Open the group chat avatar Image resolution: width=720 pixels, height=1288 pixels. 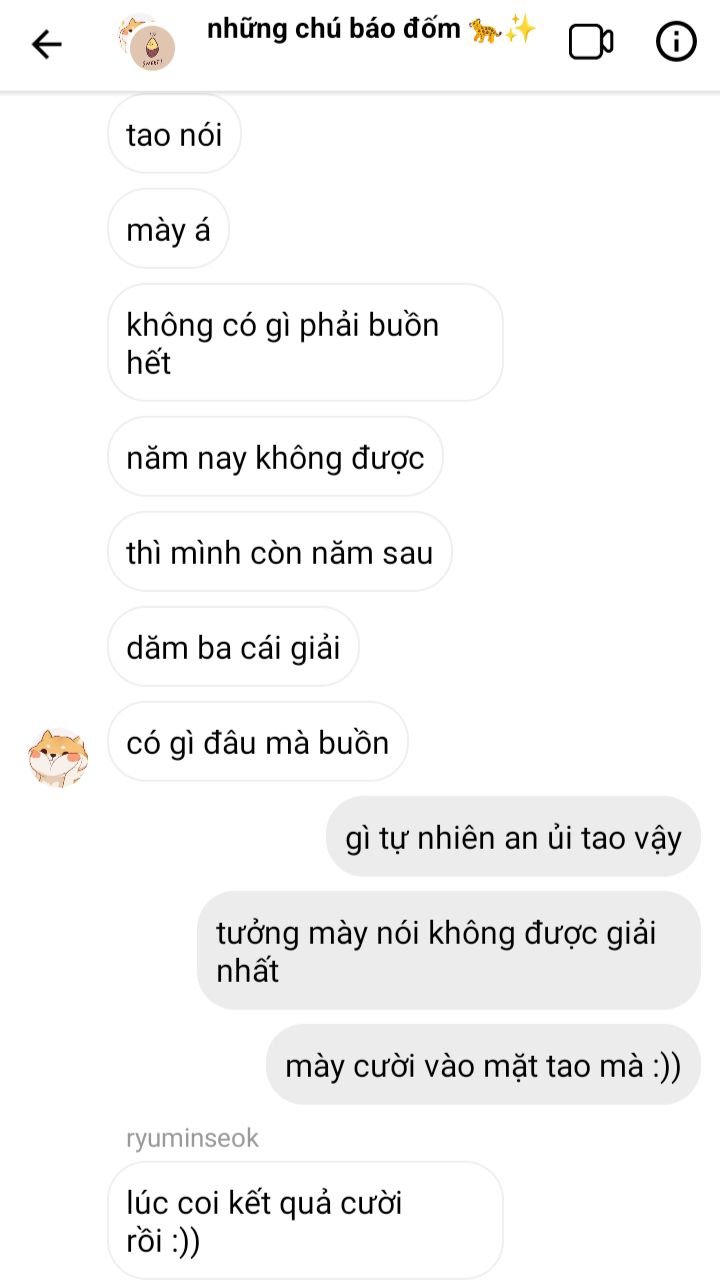146,43
